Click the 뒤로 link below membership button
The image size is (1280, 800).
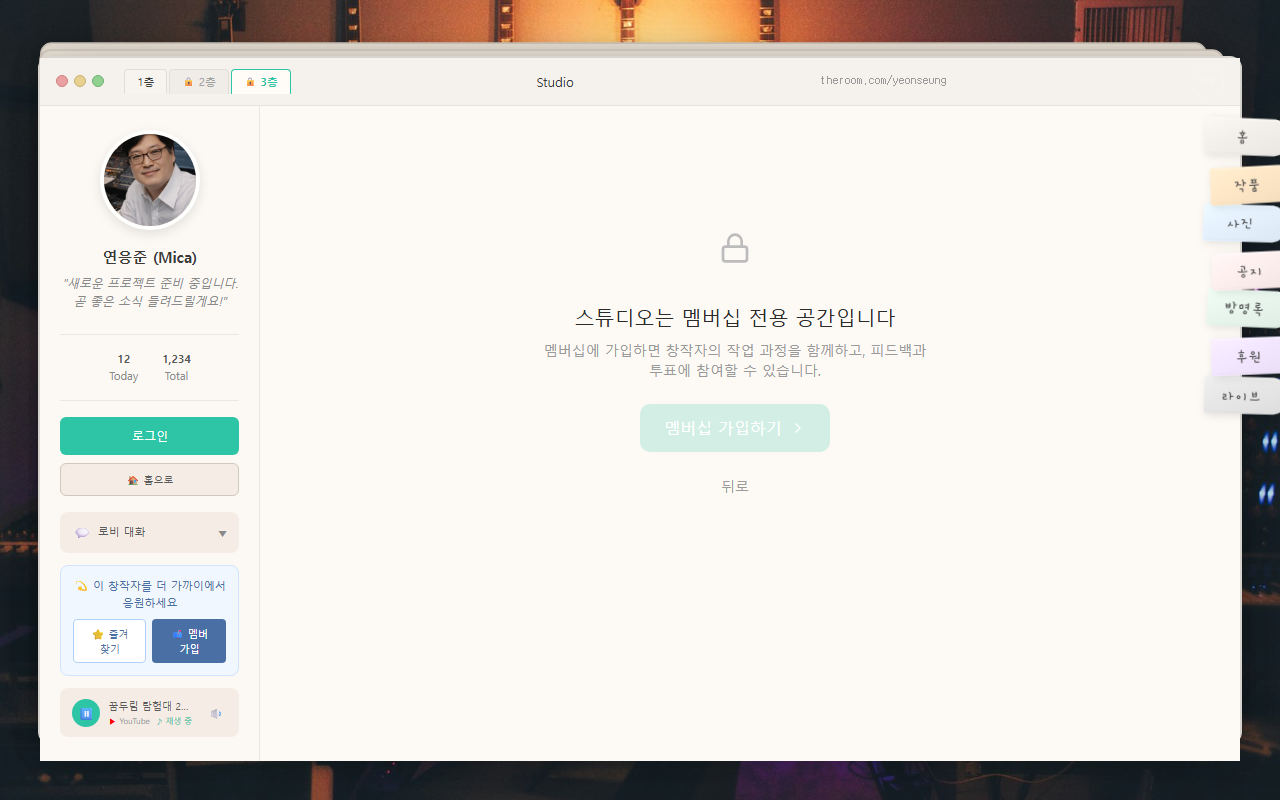click(735, 486)
